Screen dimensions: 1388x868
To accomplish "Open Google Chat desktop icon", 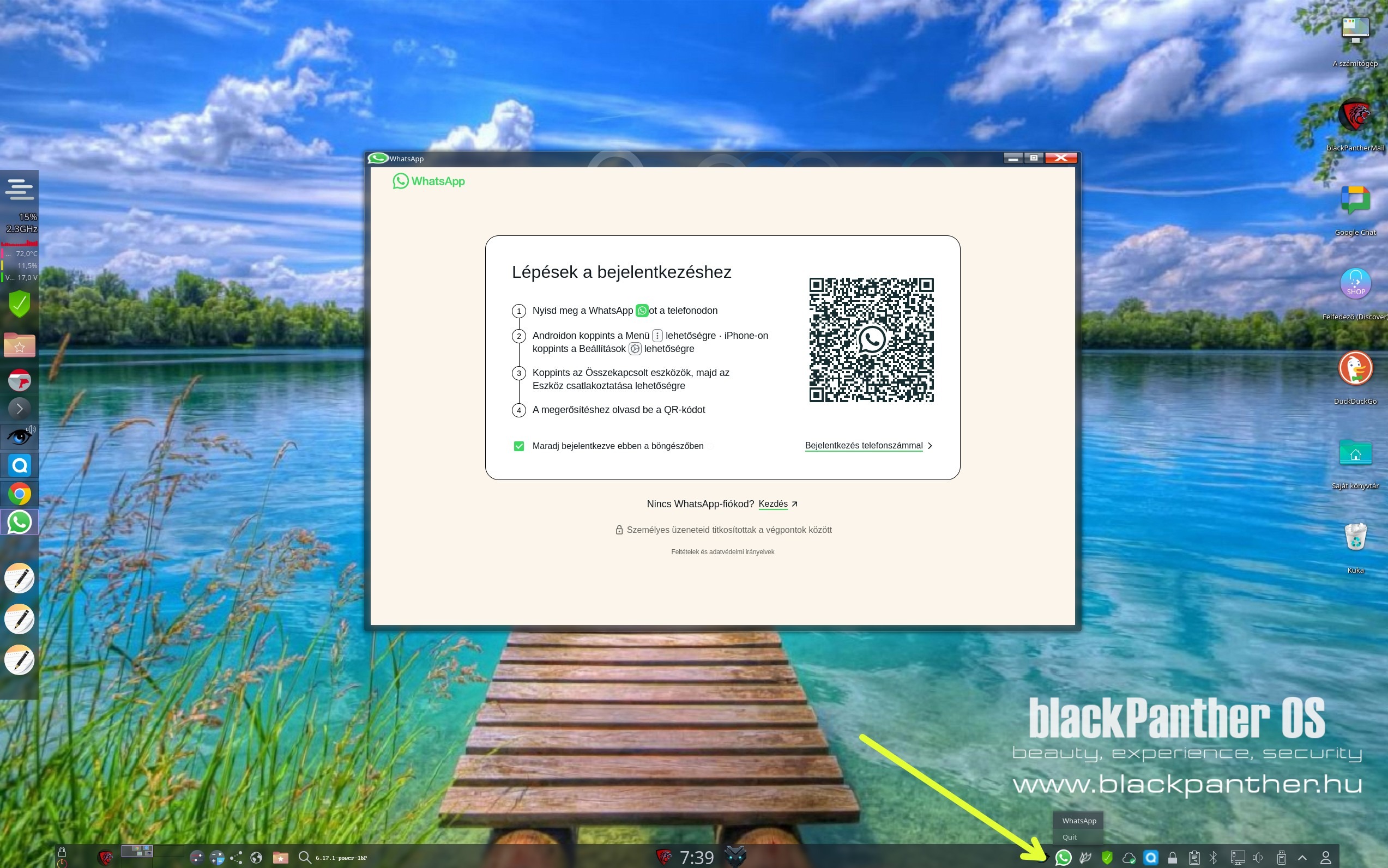I will (x=1355, y=201).
